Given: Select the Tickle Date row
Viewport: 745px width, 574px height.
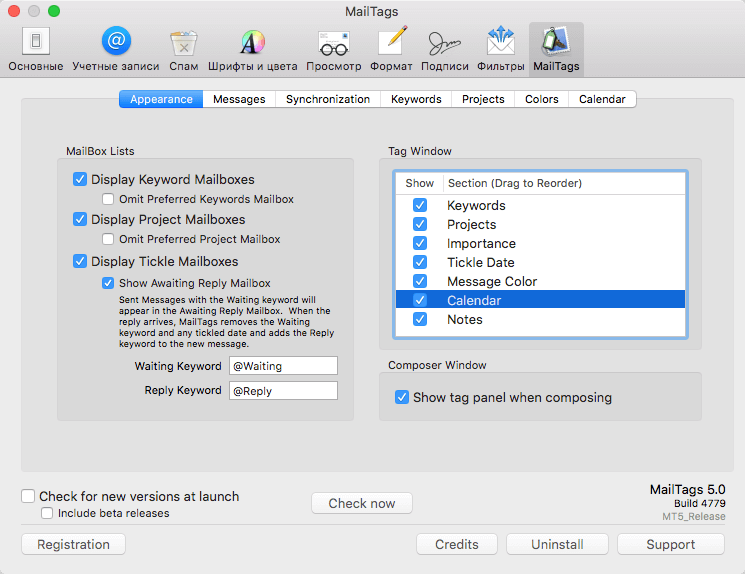Looking at the screenshot, I should 540,262.
